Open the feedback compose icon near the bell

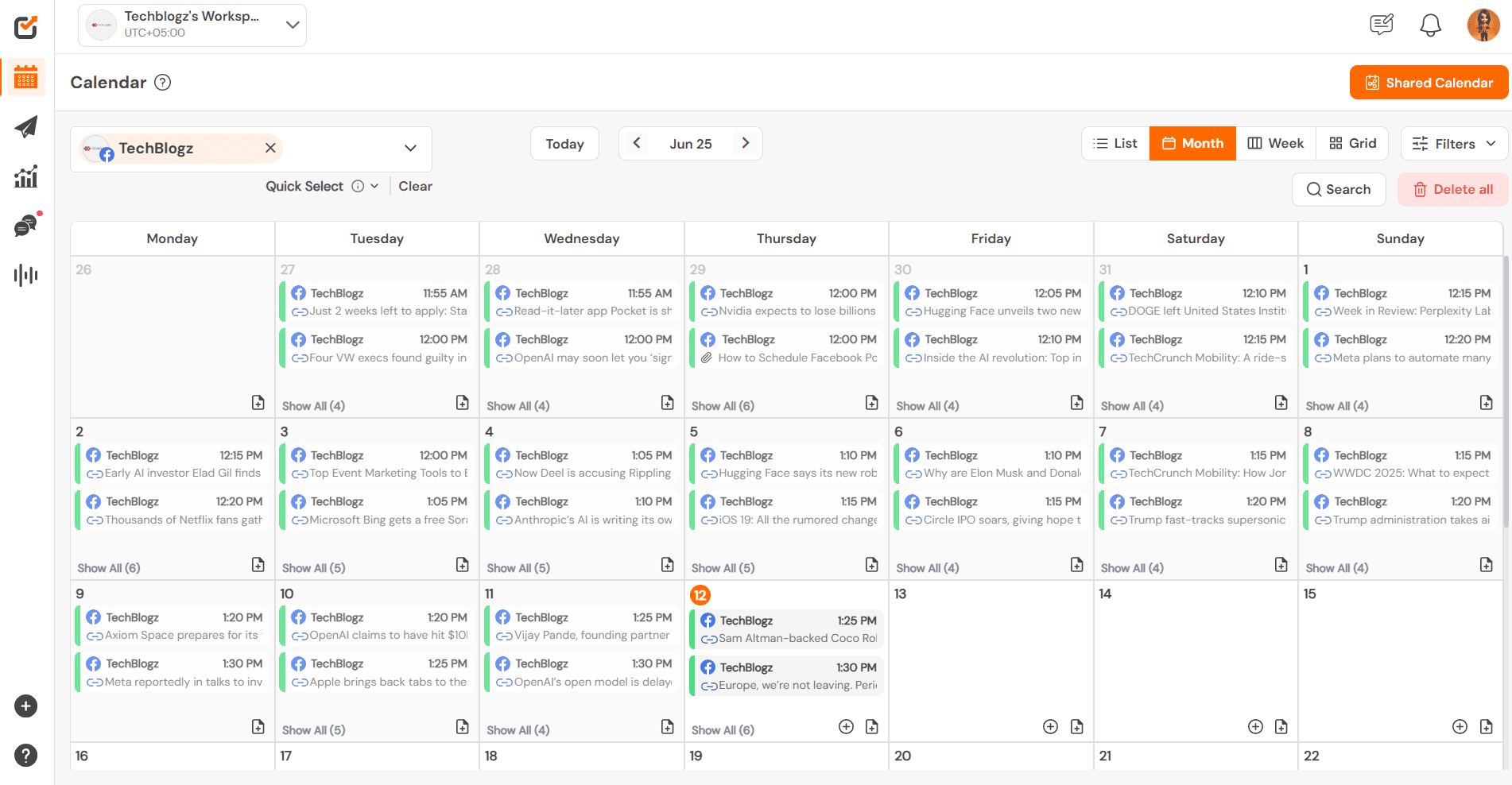point(1381,25)
